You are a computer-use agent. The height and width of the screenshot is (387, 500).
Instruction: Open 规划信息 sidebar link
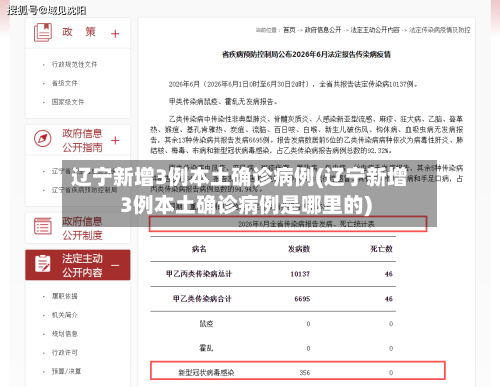(x=65, y=334)
